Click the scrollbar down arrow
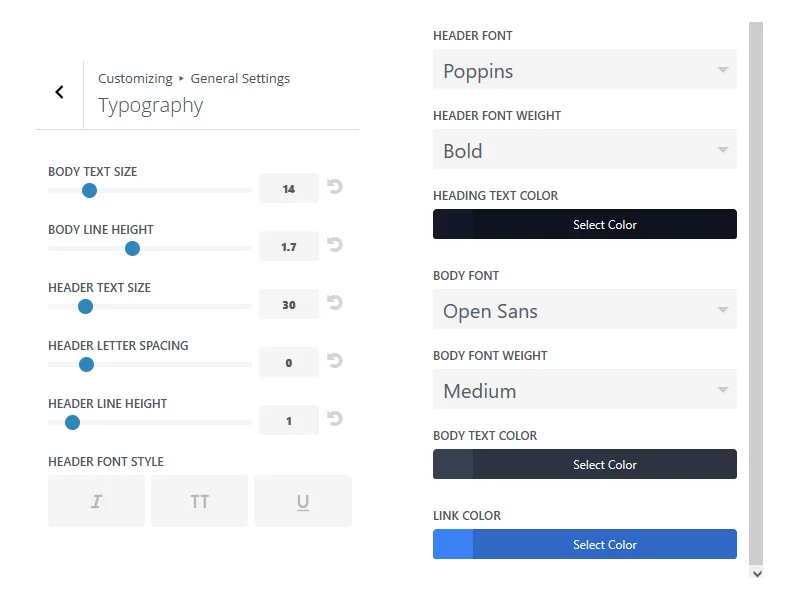Viewport: 800px width, 600px height. coord(756,573)
